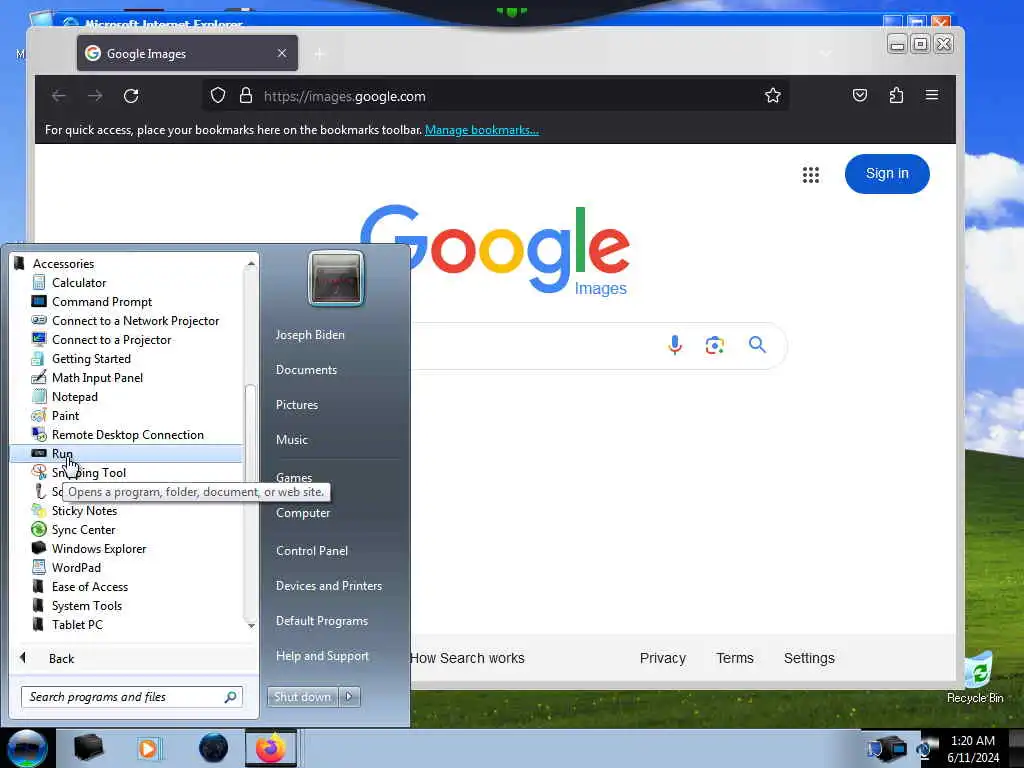Open Firefox extensions icon

pyautogui.click(x=896, y=95)
